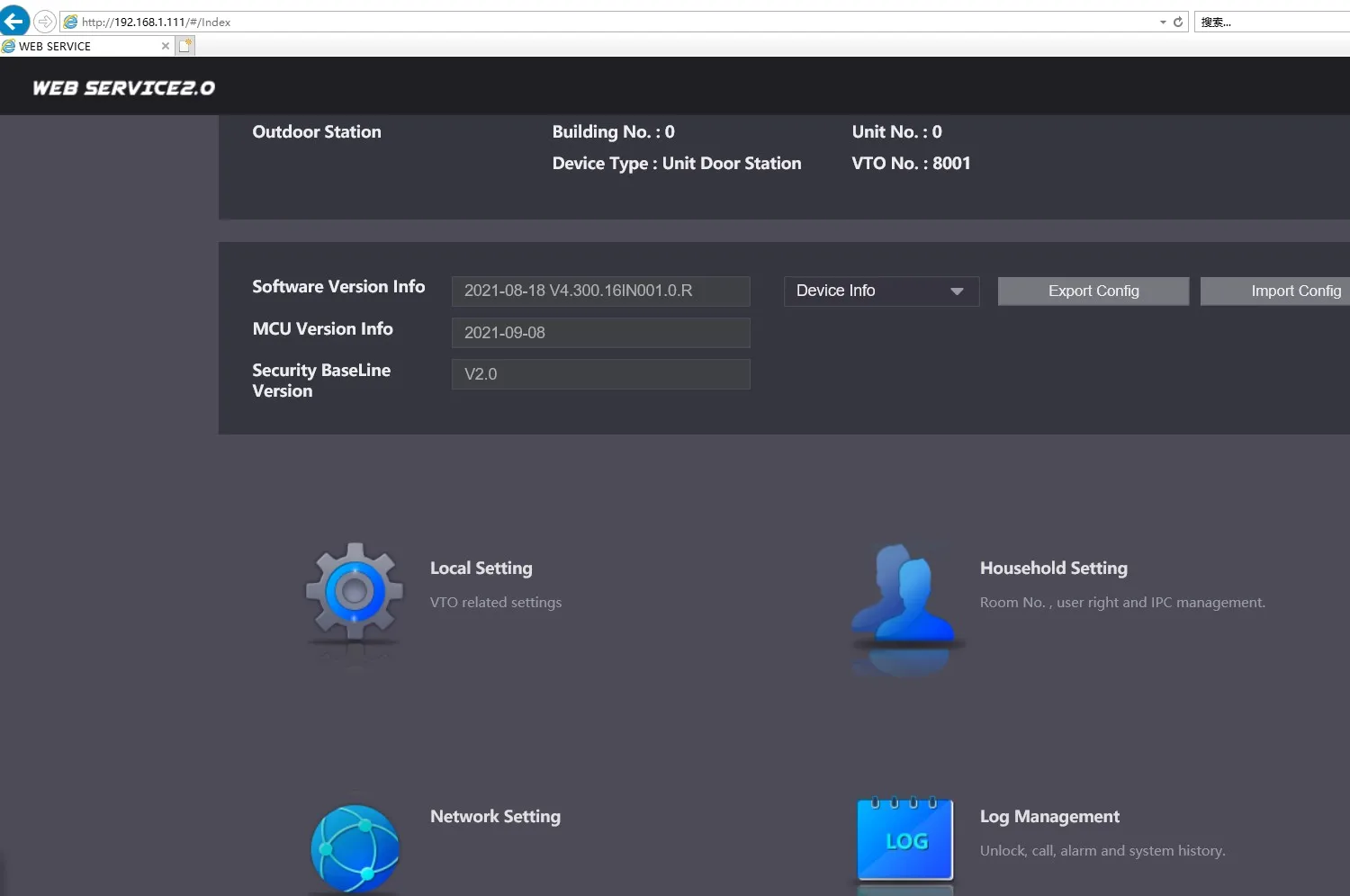1350x896 pixels.
Task: Click the Software Version Info field
Action: tap(600, 291)
